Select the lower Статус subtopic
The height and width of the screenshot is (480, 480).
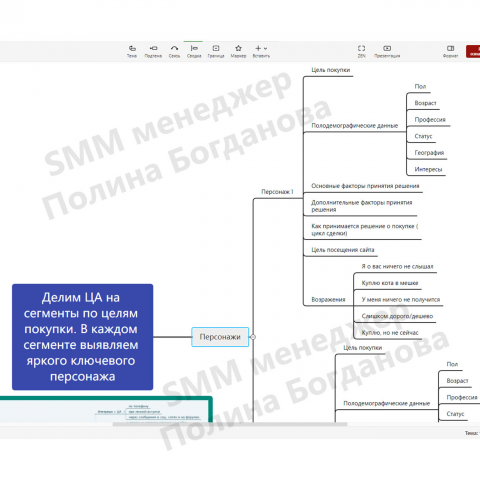pyautogui.click(x=455, y=414)
